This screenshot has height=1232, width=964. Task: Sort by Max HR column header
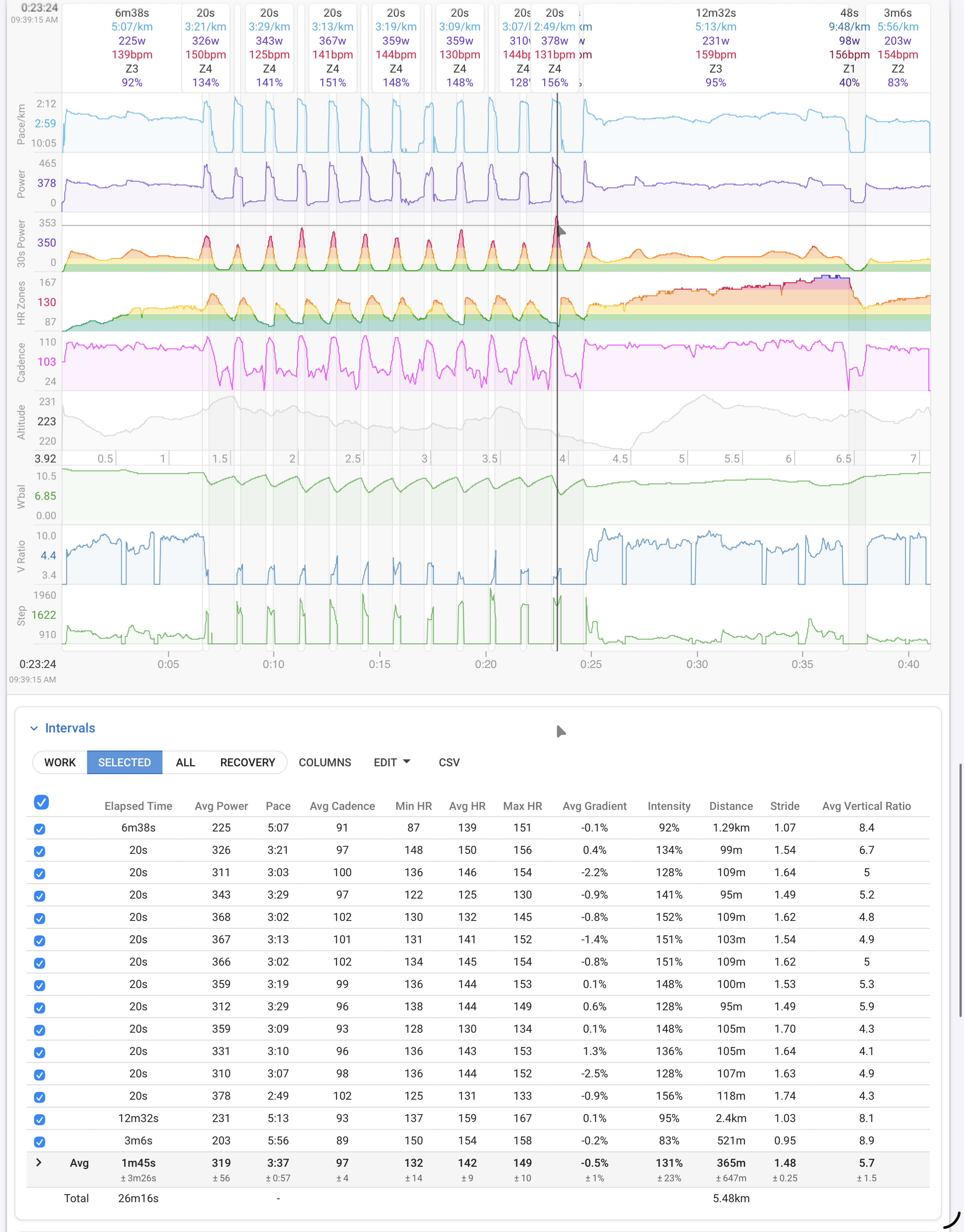click(x=522, y=806)
